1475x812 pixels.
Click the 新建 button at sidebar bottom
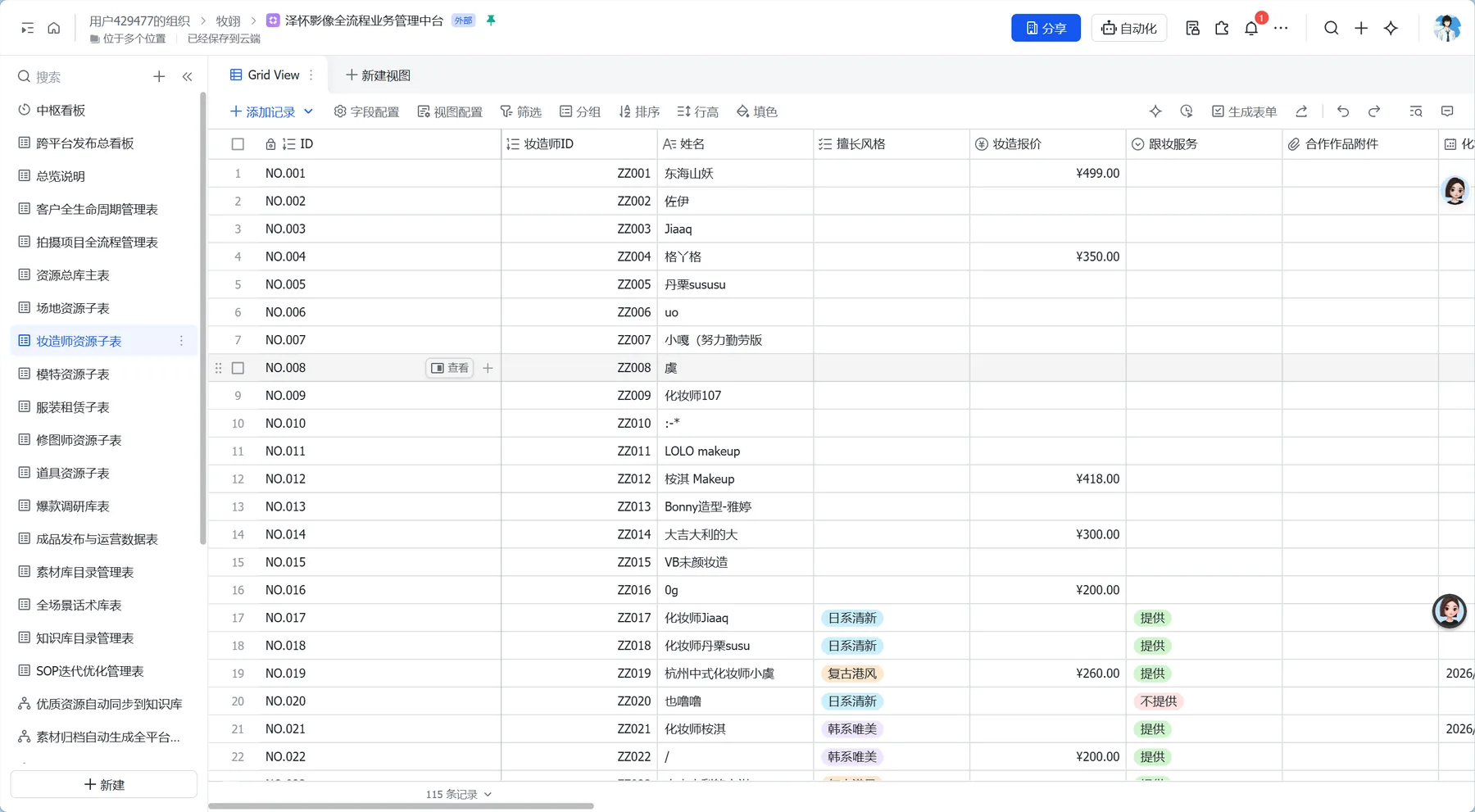(x=104, y=784)
